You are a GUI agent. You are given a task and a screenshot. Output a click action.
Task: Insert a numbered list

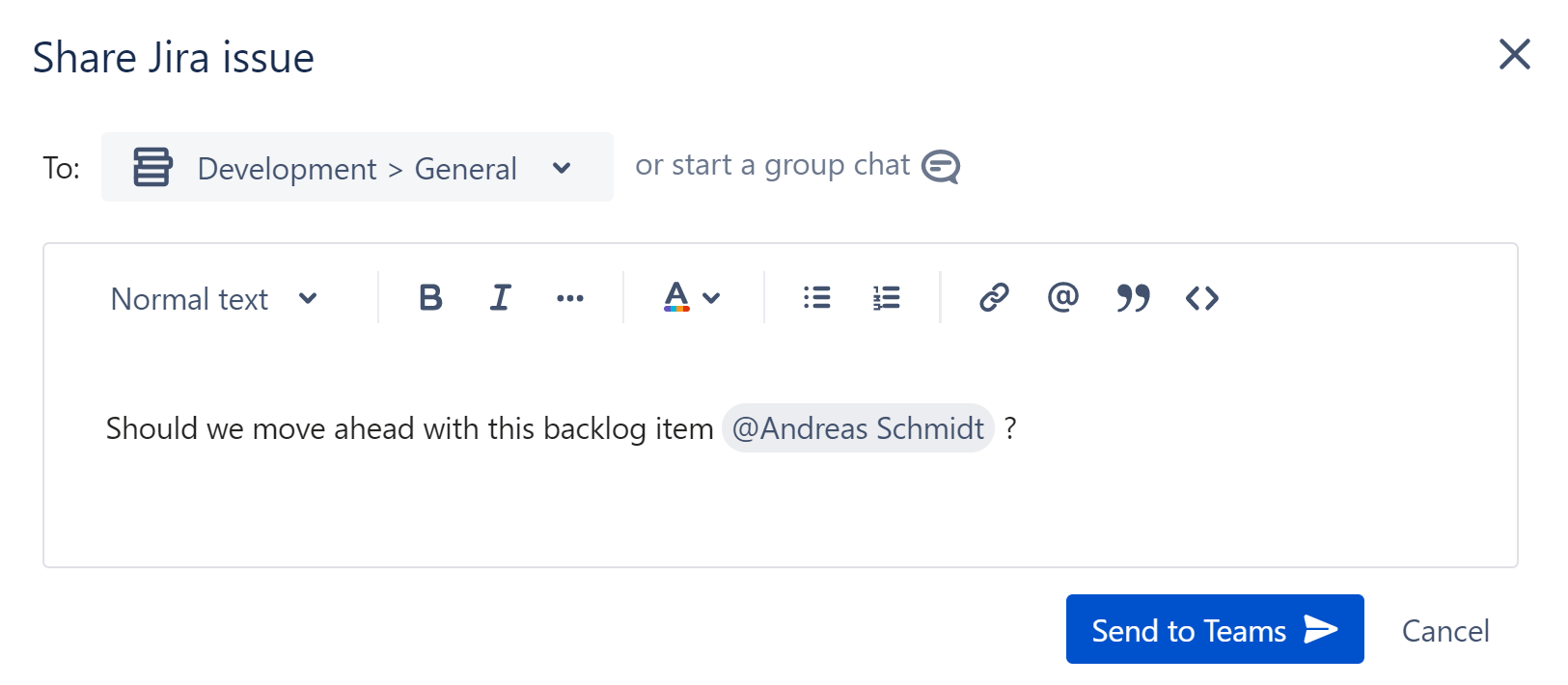(x=886, y=298)
